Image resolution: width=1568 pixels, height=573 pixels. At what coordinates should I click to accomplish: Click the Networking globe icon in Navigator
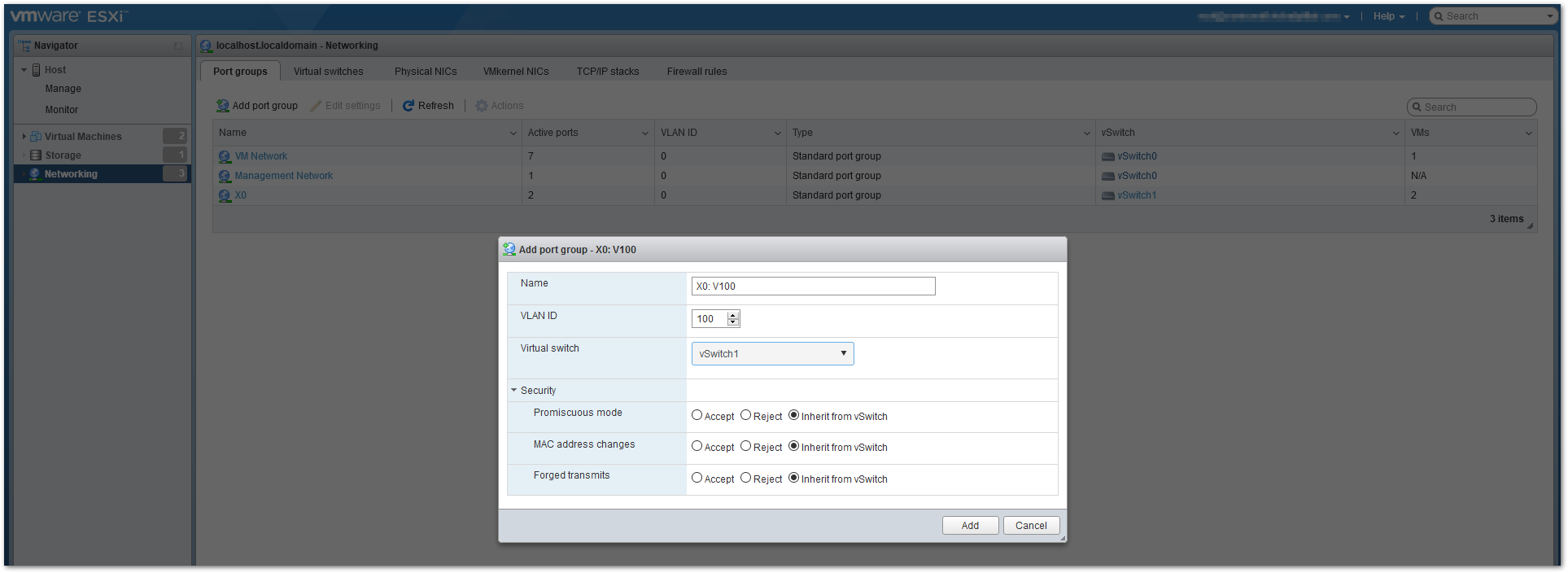(35, 174)
